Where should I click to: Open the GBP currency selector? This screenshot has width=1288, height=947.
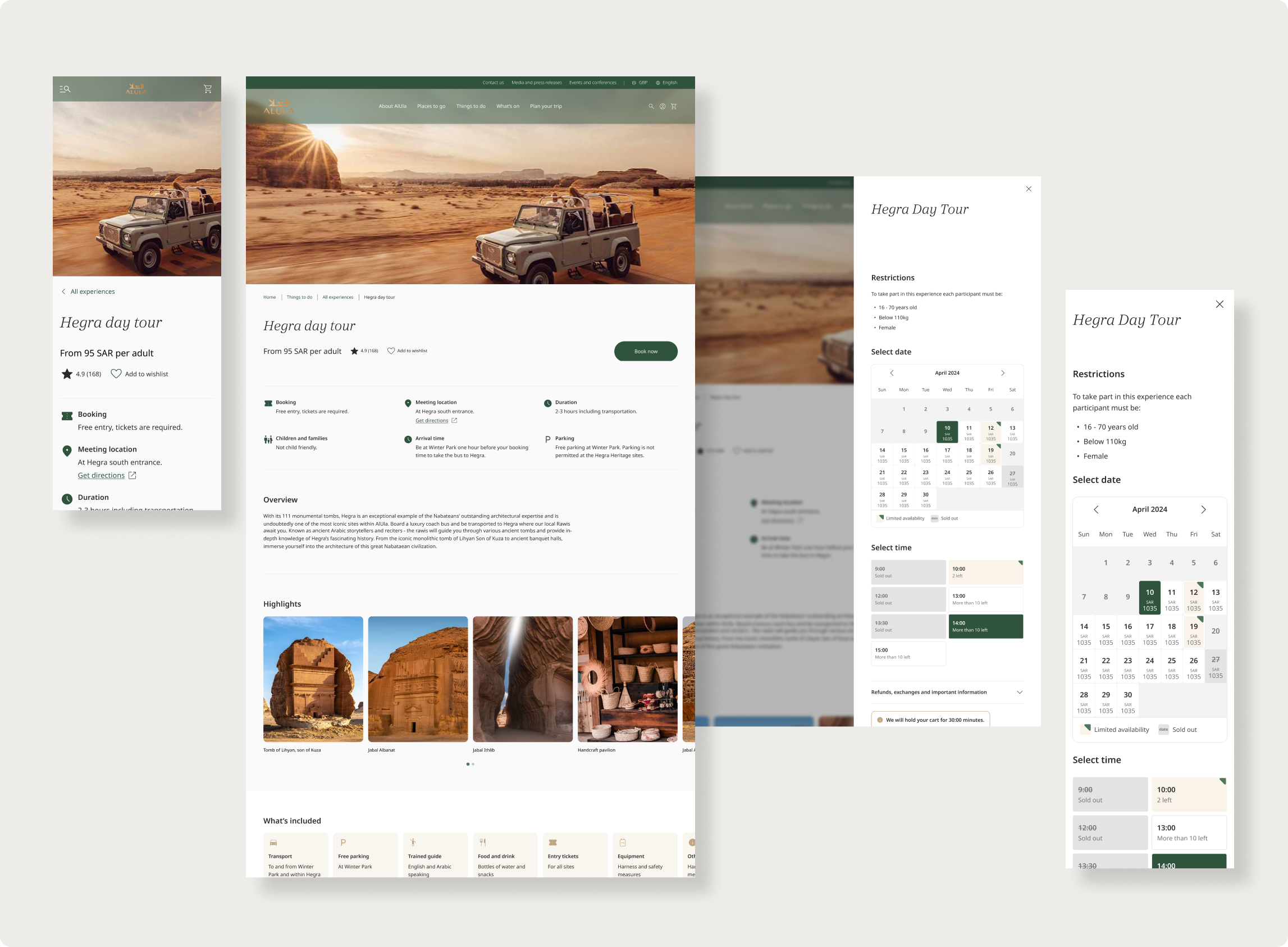(x=640, y=83)
